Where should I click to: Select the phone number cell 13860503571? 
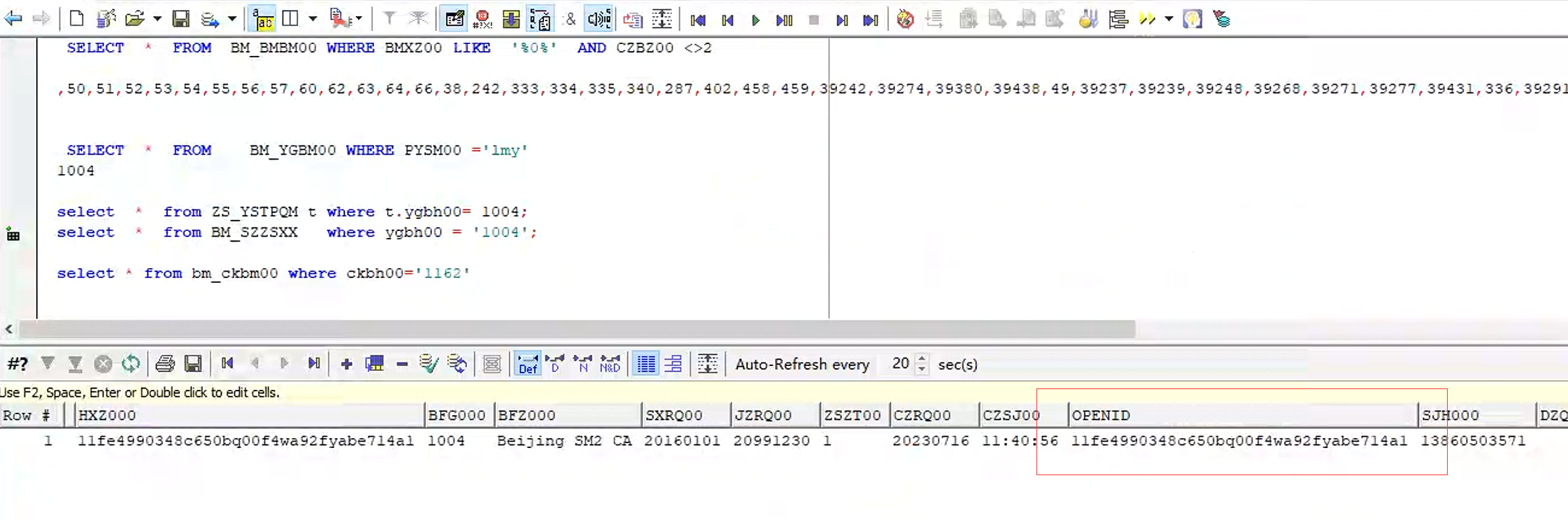tap(1474, 441)
